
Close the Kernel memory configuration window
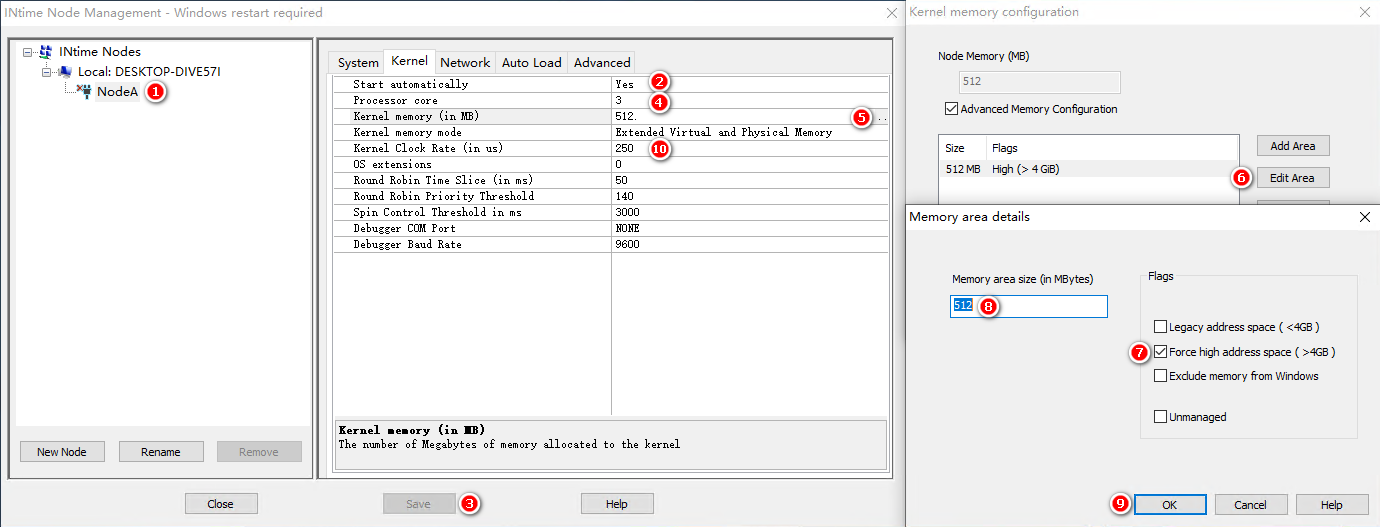pos(1365,13)
